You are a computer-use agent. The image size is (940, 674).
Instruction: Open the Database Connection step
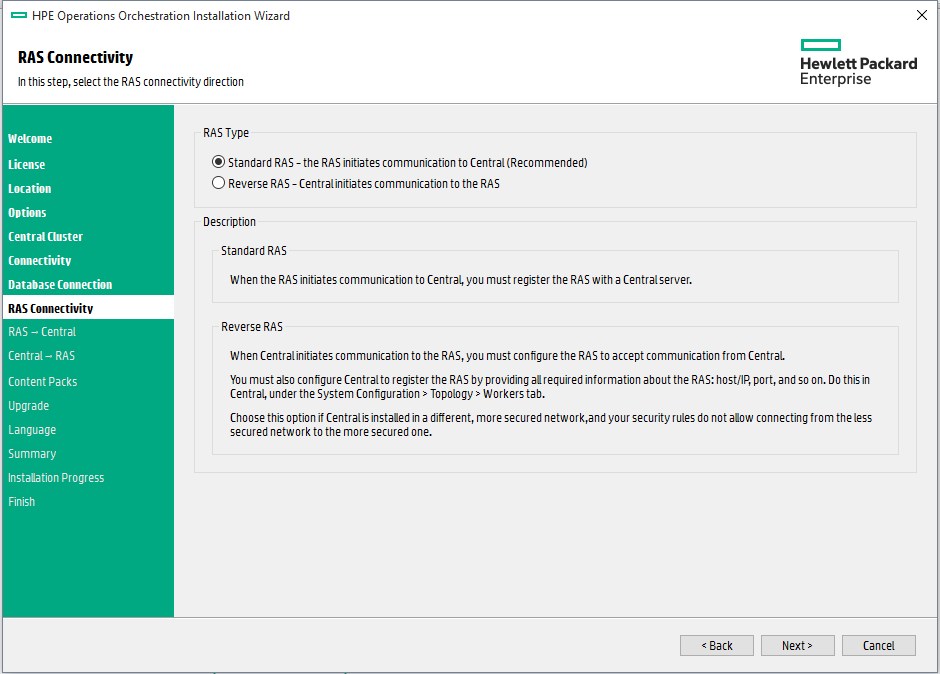(x=60, y=284)
